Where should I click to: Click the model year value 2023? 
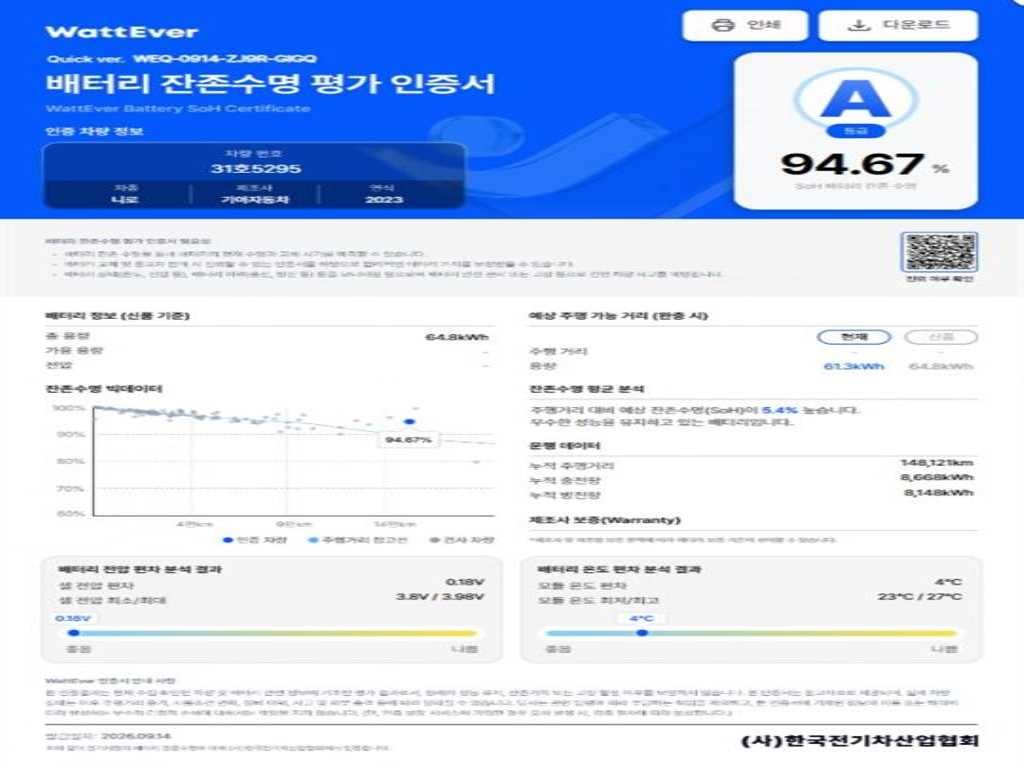pos(384,199)
